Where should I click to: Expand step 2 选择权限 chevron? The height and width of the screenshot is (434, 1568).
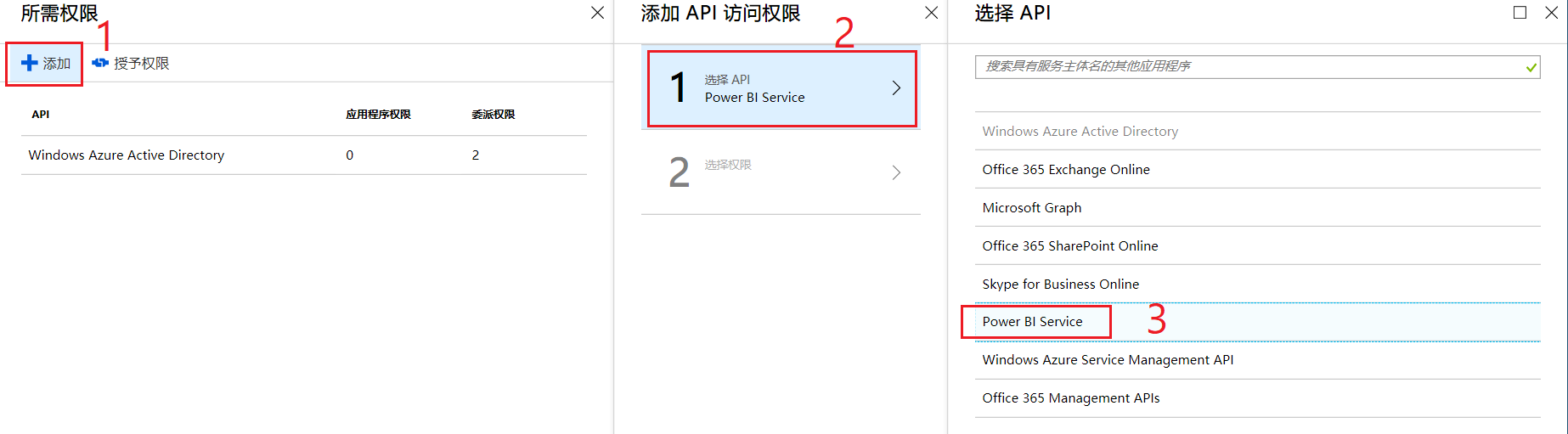[x=896, y=173]
